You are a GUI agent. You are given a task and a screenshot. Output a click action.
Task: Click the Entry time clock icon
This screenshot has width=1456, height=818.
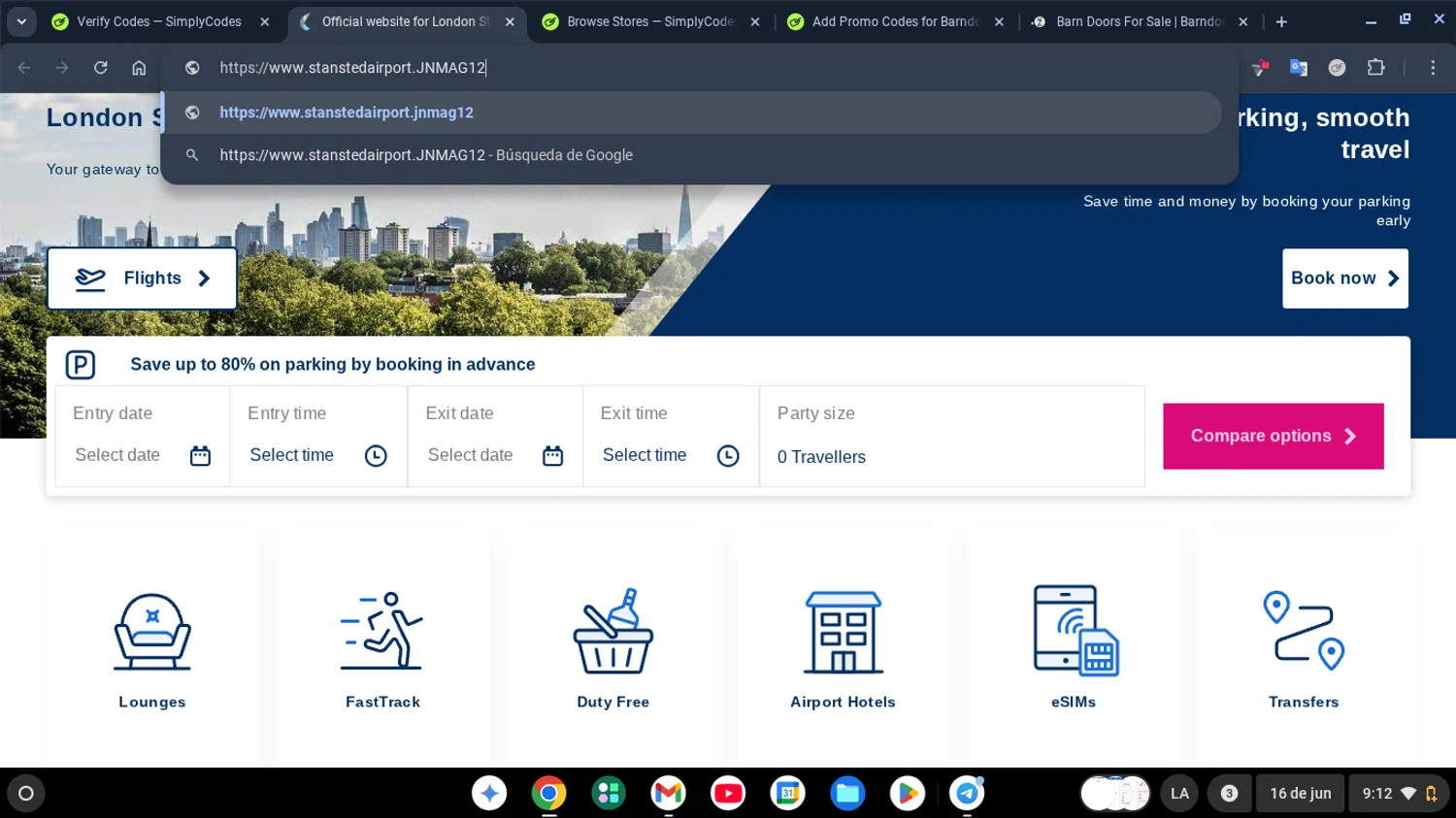[x=376, y=455]
